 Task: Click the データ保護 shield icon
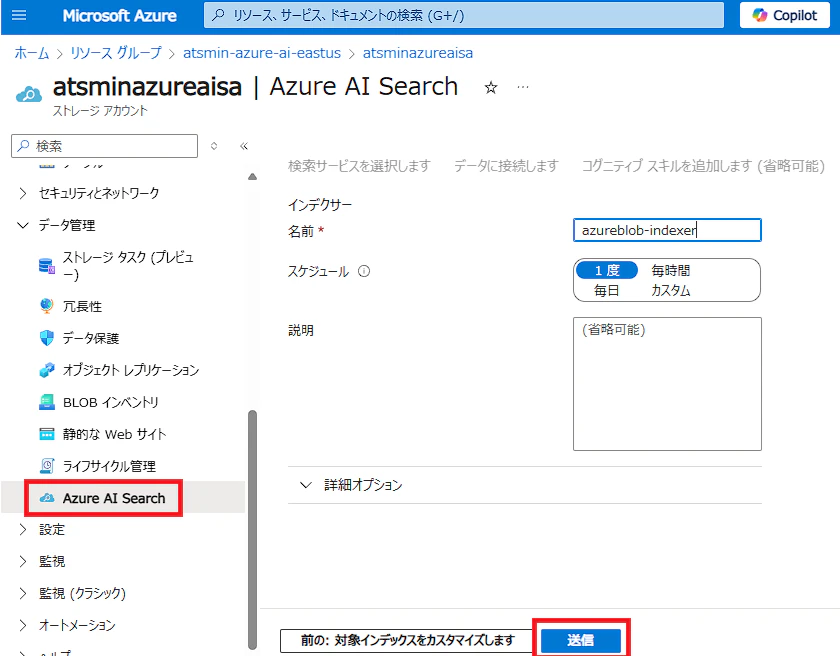[x=47, y=338]
